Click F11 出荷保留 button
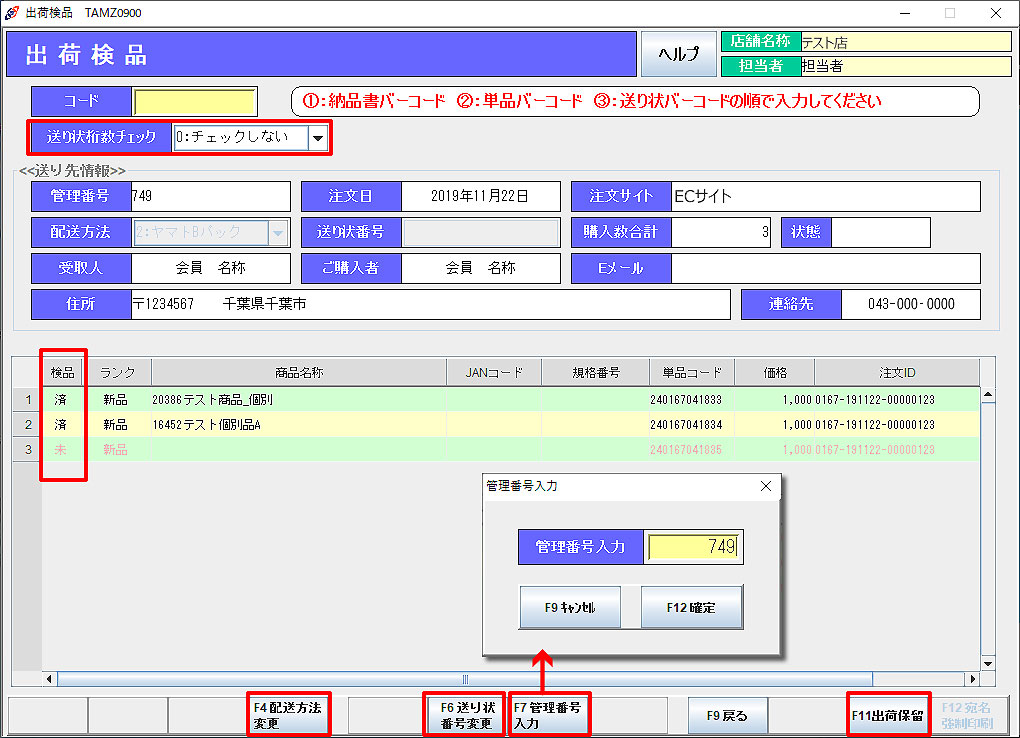This screenshot has width=1020, height=738. (x=888, y=716)
